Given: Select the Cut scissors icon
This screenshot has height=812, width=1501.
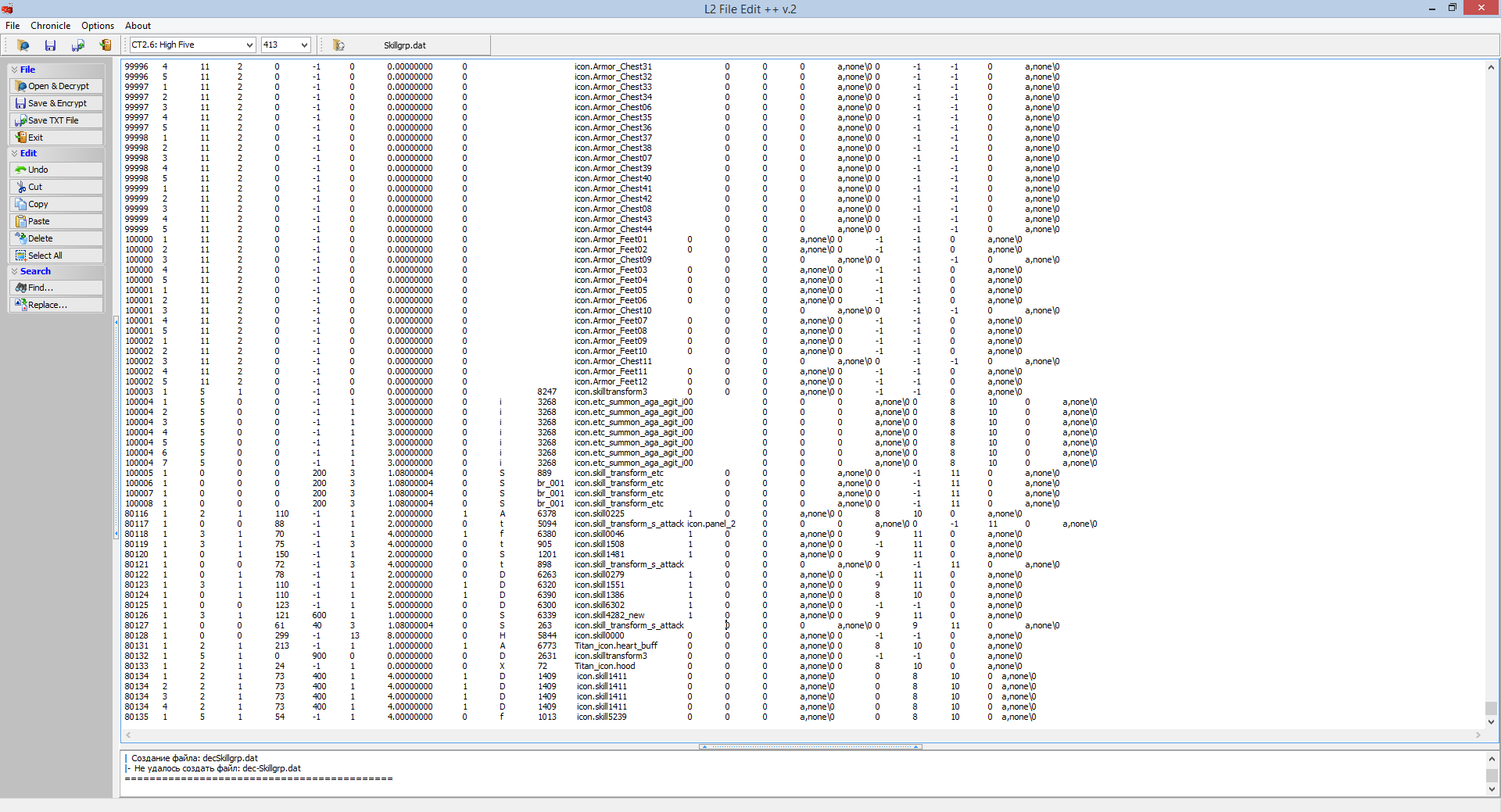Looking at the screenshot, I should coord(20,187).
